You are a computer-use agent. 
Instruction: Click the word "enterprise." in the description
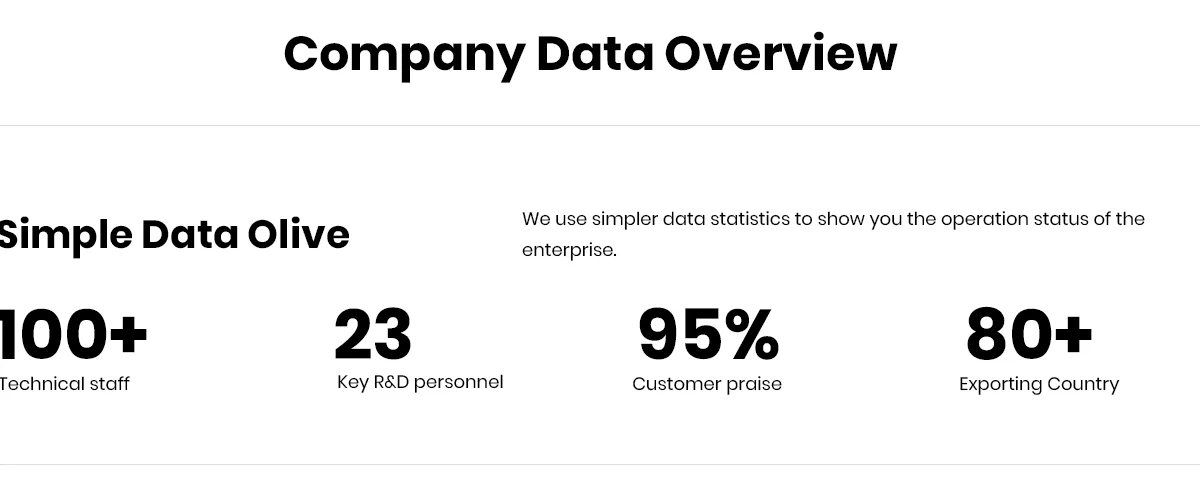coord(569,250)
